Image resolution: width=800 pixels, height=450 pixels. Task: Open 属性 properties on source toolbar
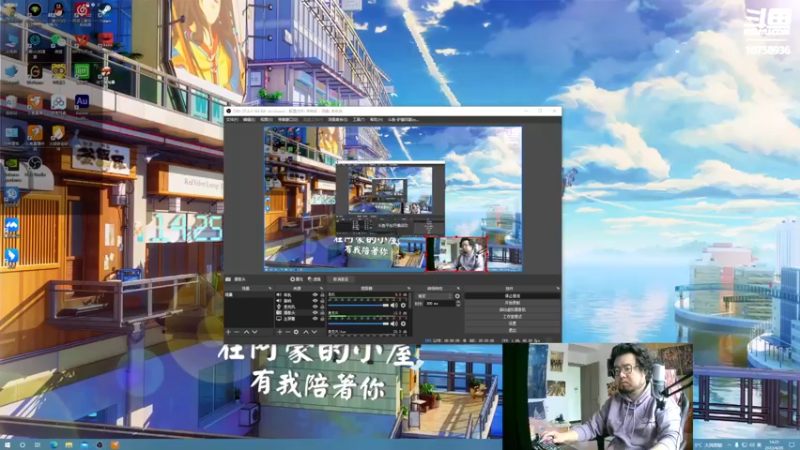[296, 279]
